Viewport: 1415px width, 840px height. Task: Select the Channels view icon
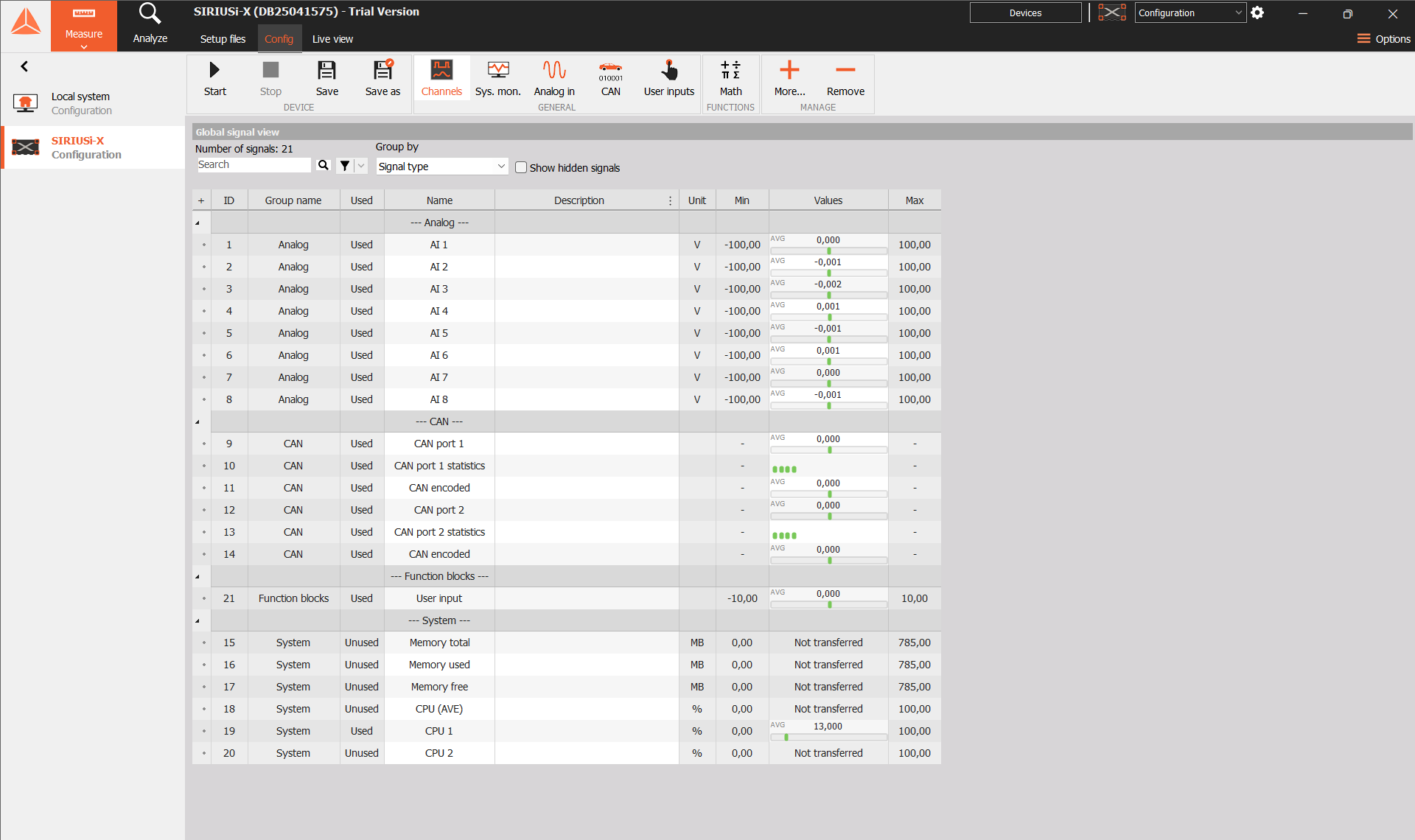[441, 80]
